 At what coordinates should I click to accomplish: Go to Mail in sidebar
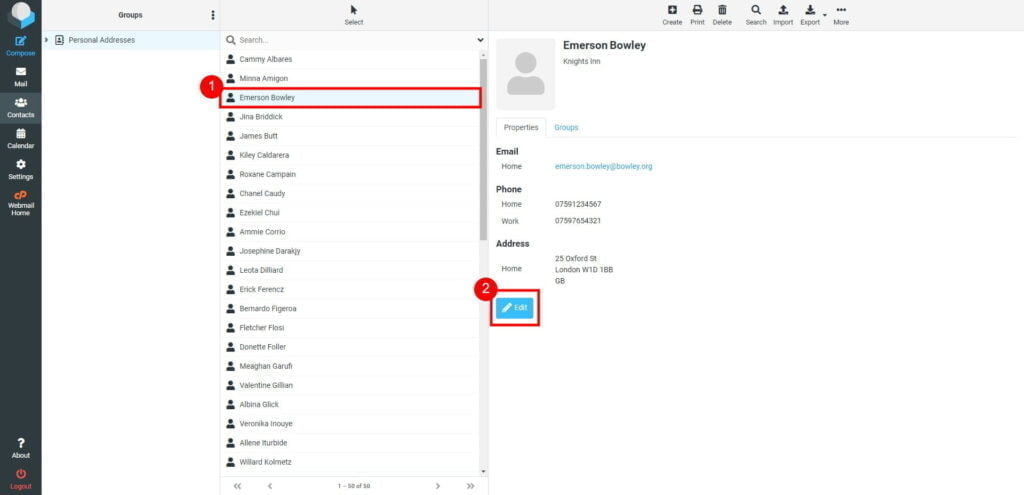(x=20, y=77)
